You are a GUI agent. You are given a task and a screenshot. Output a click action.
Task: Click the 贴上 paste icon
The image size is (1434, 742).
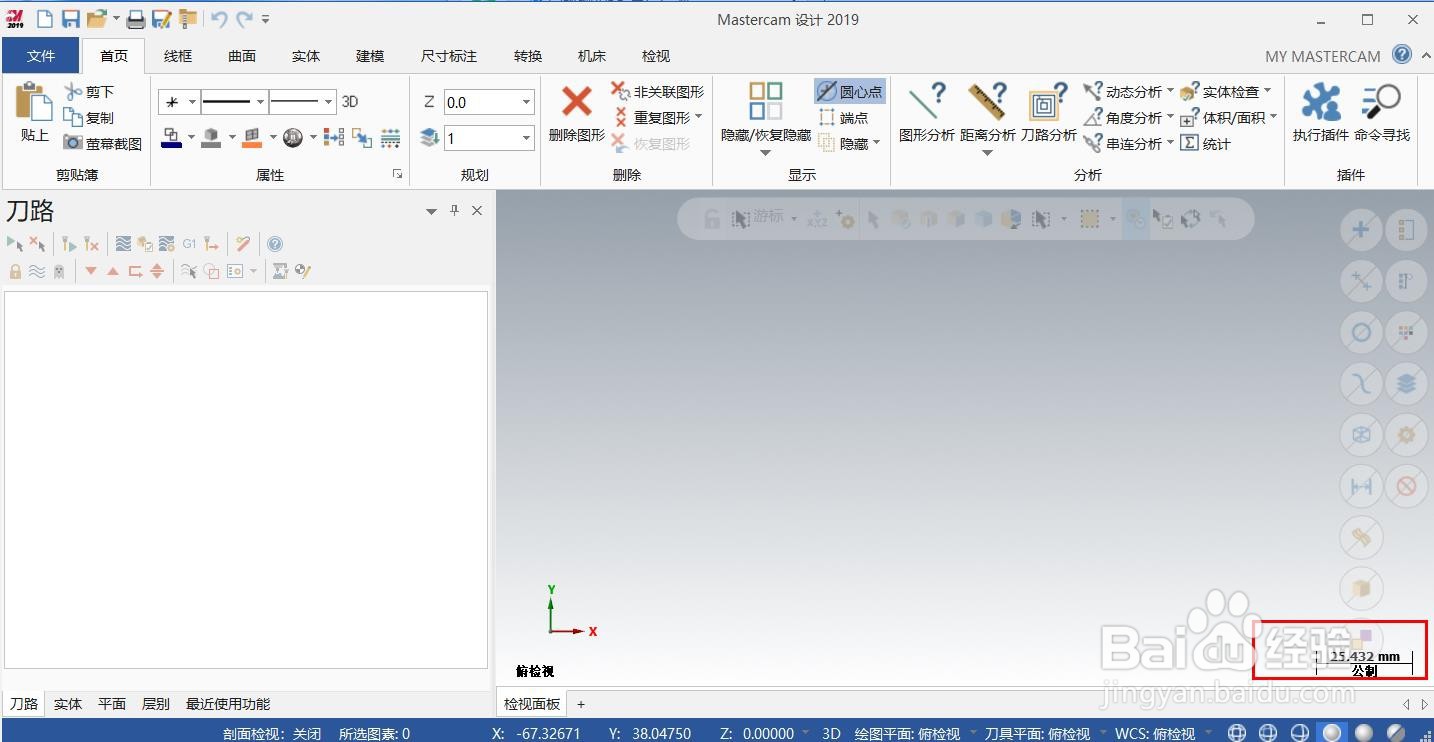pyautogui.click(x=34, y=102)
